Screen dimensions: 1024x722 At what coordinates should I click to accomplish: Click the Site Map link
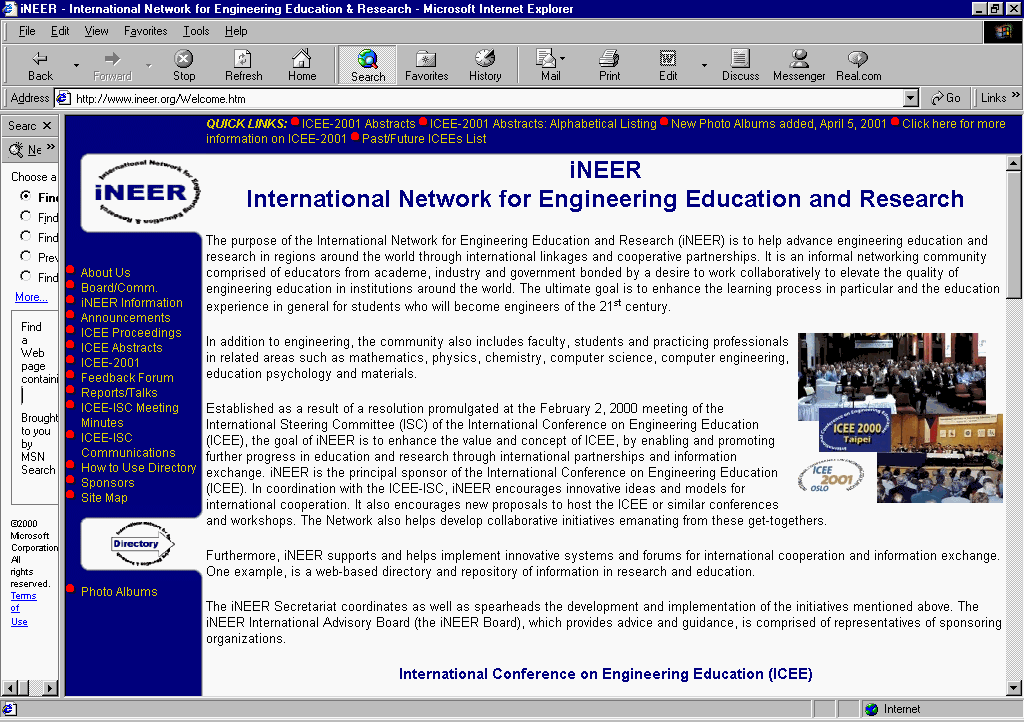click(x=104, y=498)
